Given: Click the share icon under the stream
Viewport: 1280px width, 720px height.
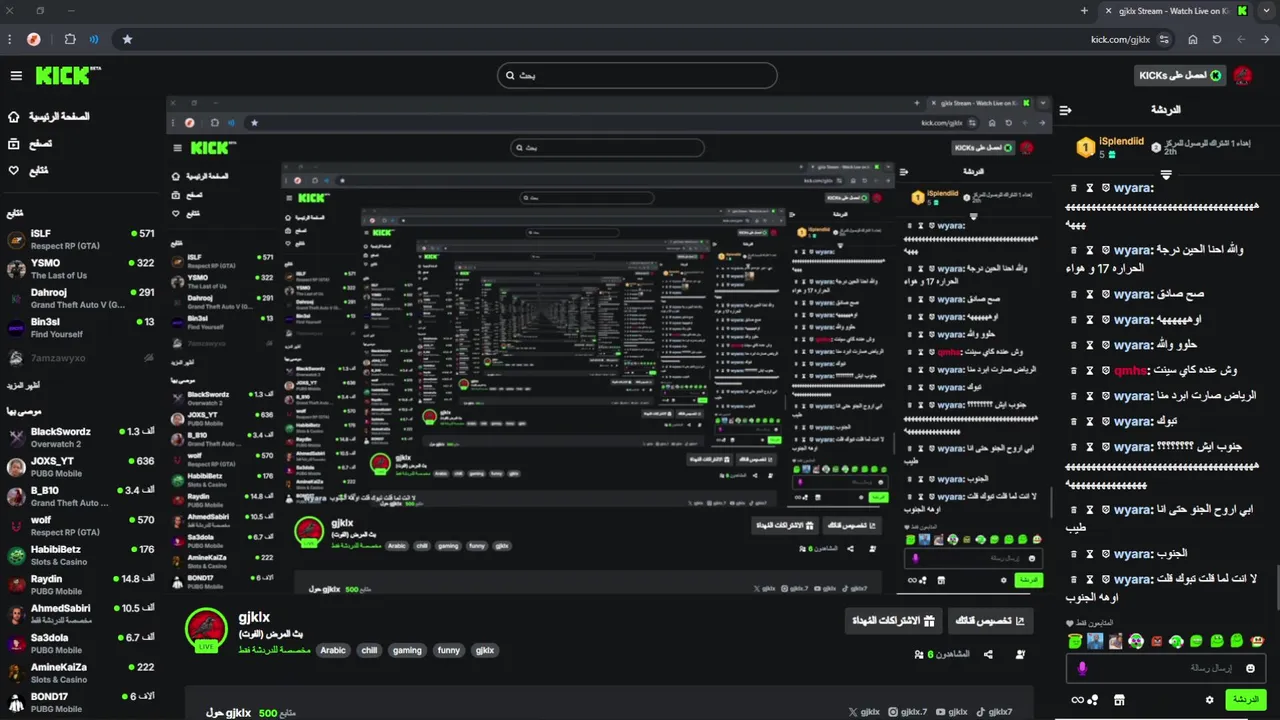Looking at the screenshot, I should point(988,654).
